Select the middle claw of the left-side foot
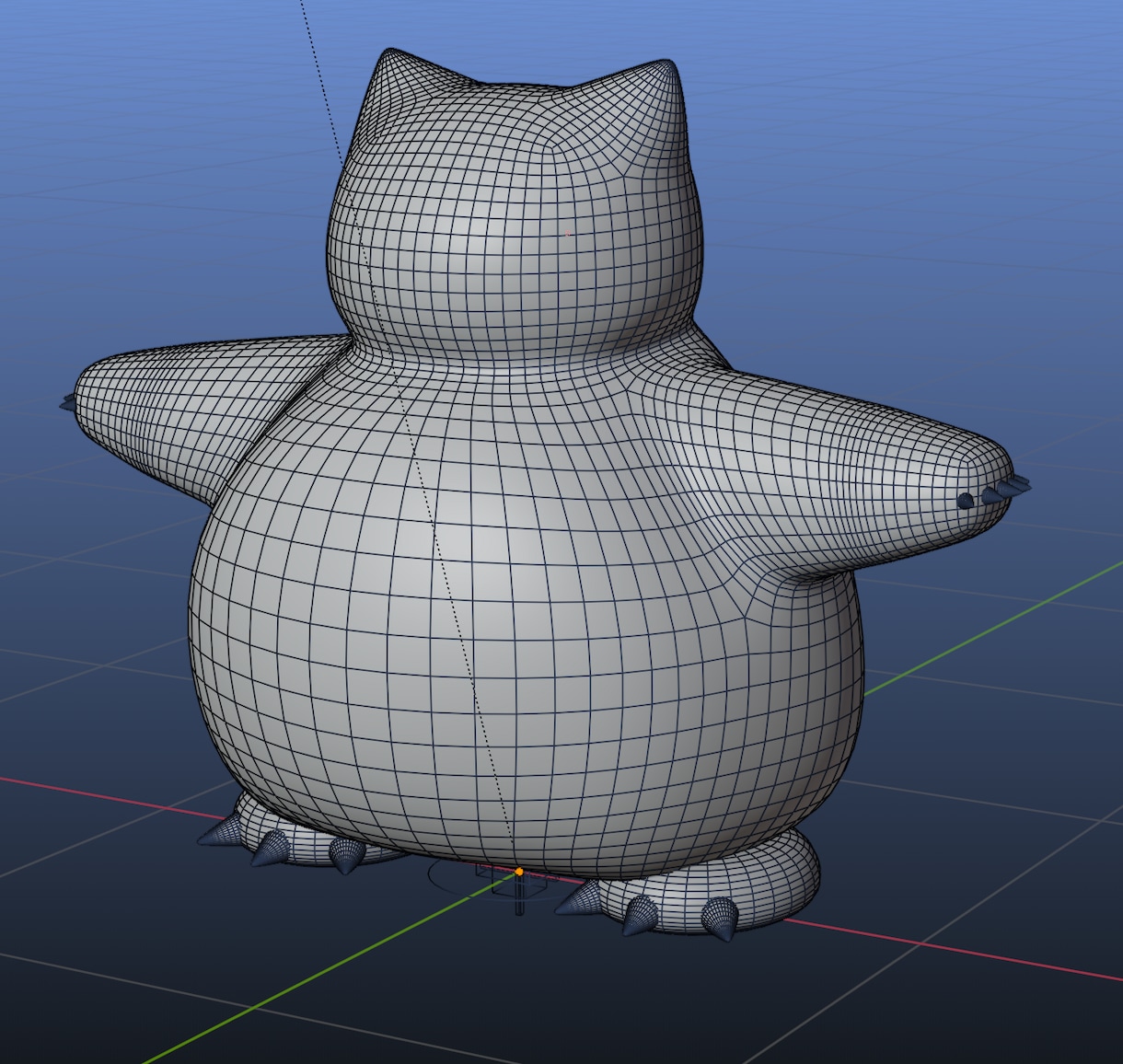The image size is (1123, 1064). 269,849
